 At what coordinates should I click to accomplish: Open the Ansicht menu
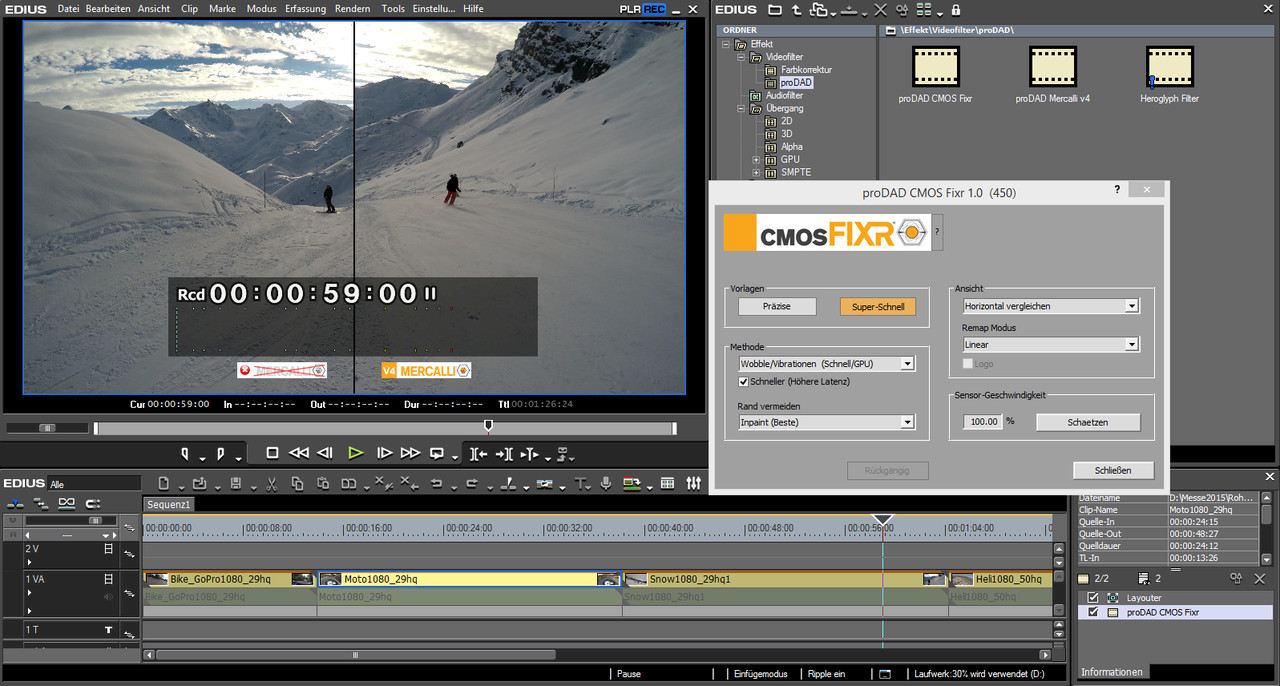[154, 9]
